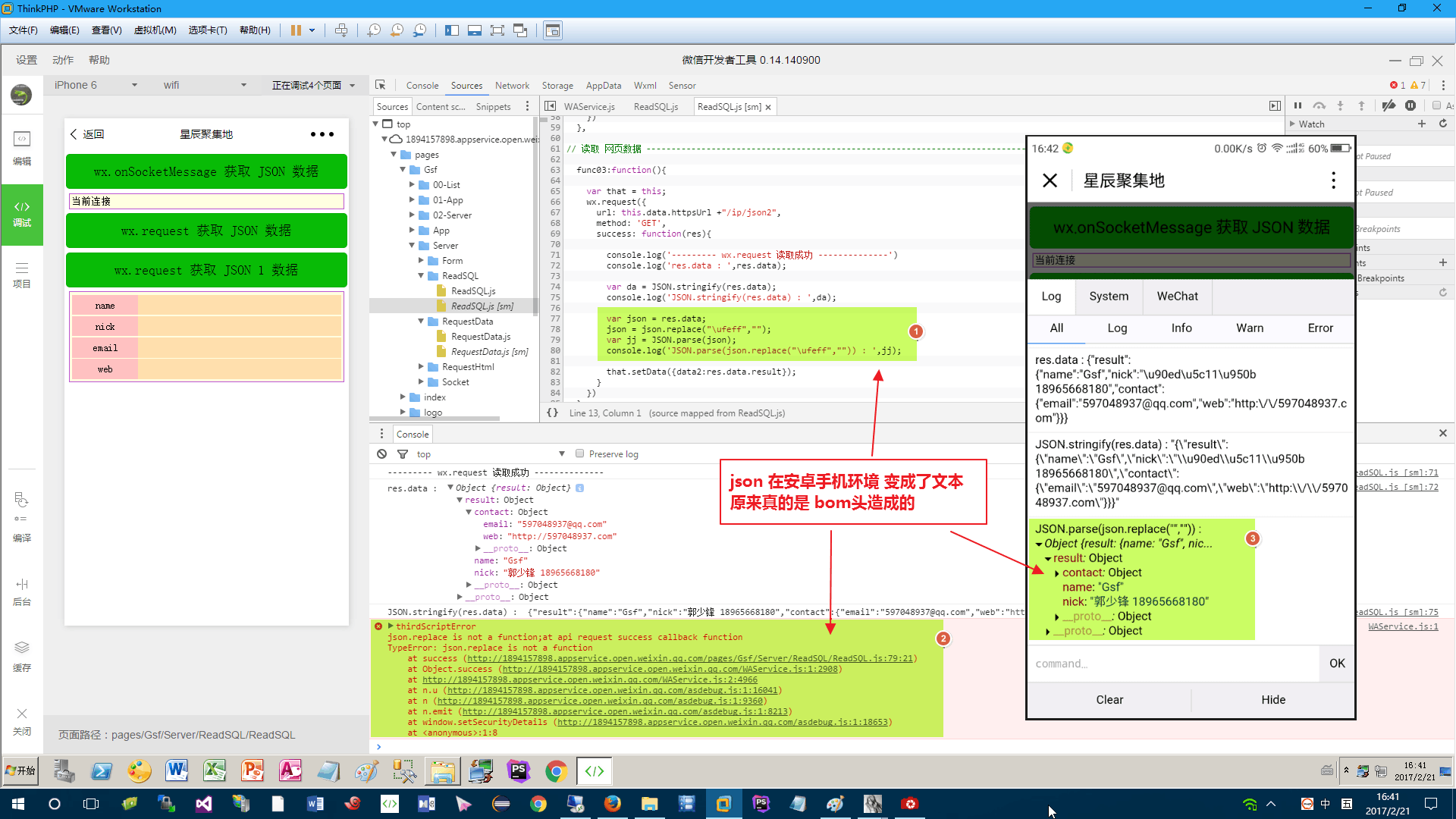
Task: Click the clear console icon
Action: tap(381, 453)
